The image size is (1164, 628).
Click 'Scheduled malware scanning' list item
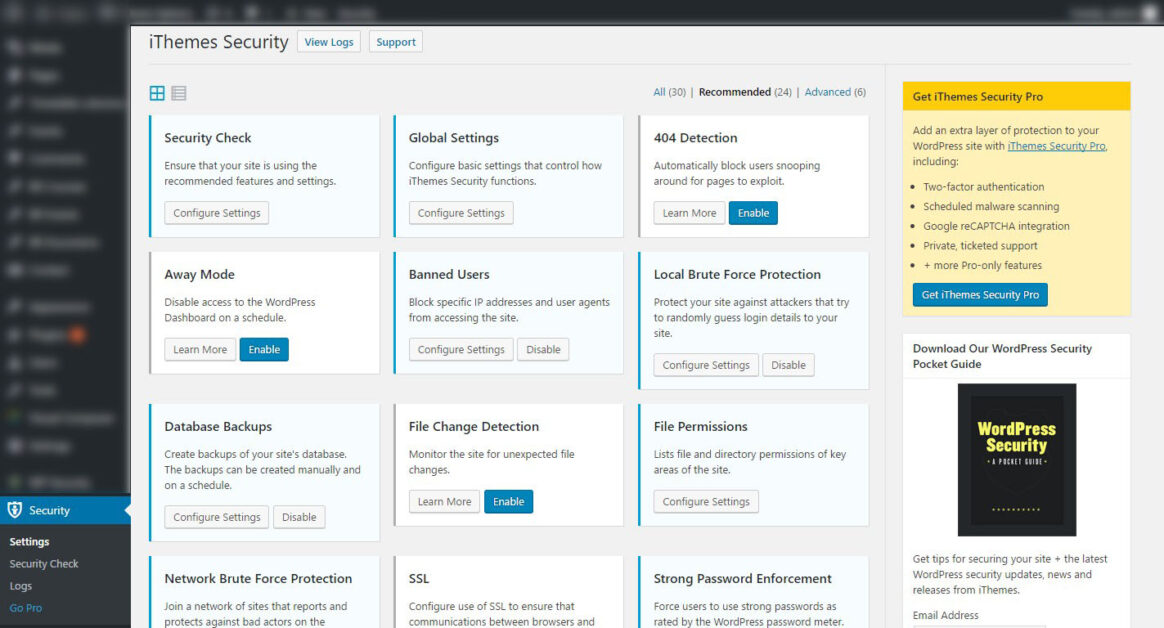coord(991,206)
